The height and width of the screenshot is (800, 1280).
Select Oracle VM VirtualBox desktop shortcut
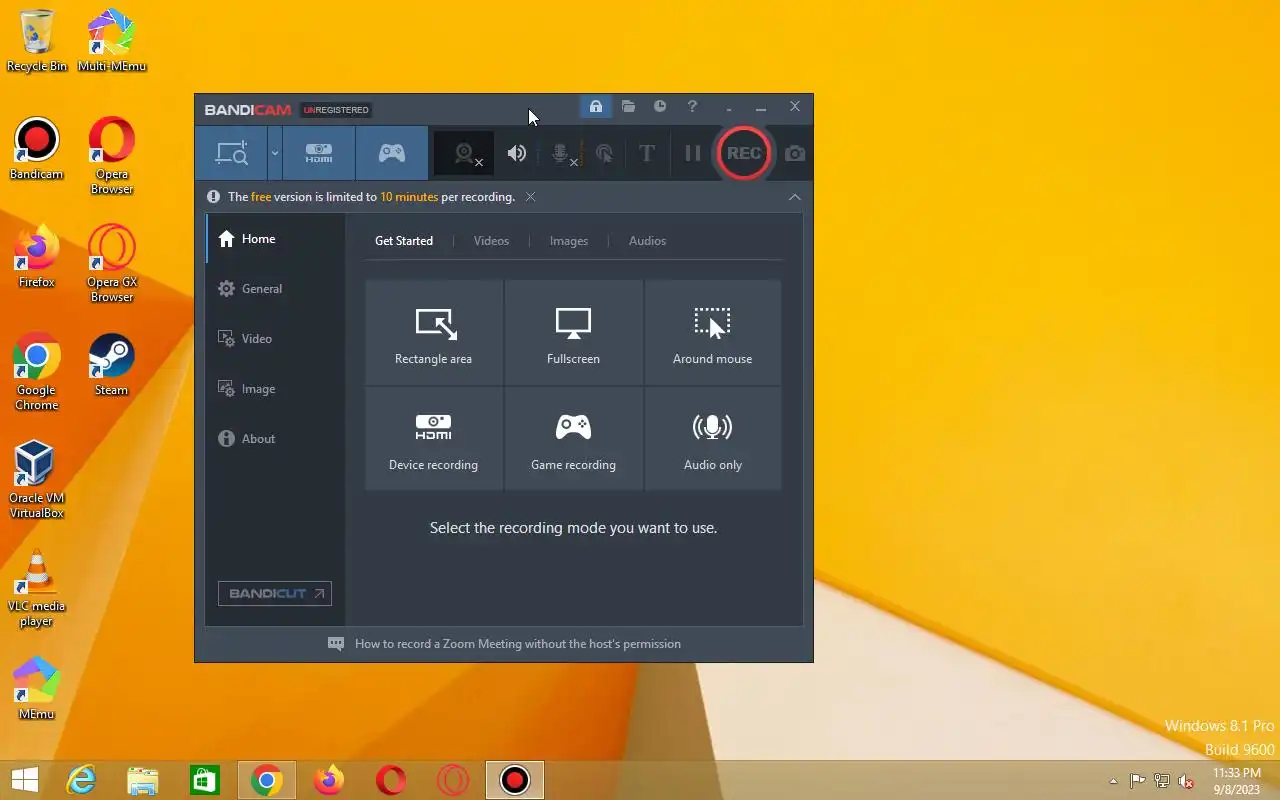coord(37,480)
